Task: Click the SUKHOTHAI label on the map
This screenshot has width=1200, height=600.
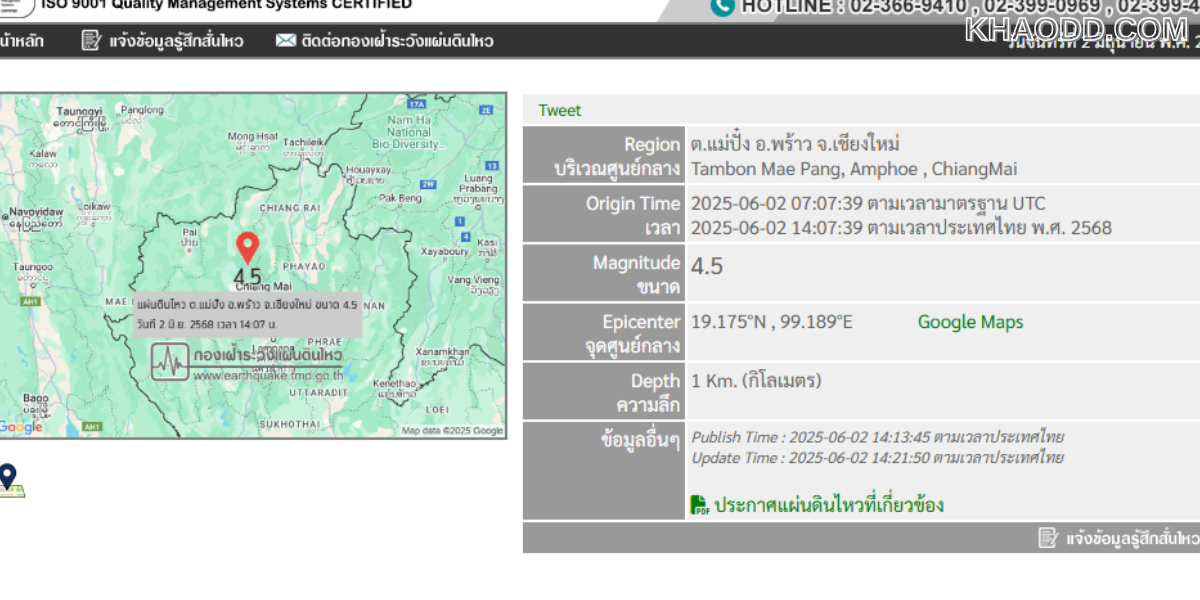Action: [x=288, y=424]
